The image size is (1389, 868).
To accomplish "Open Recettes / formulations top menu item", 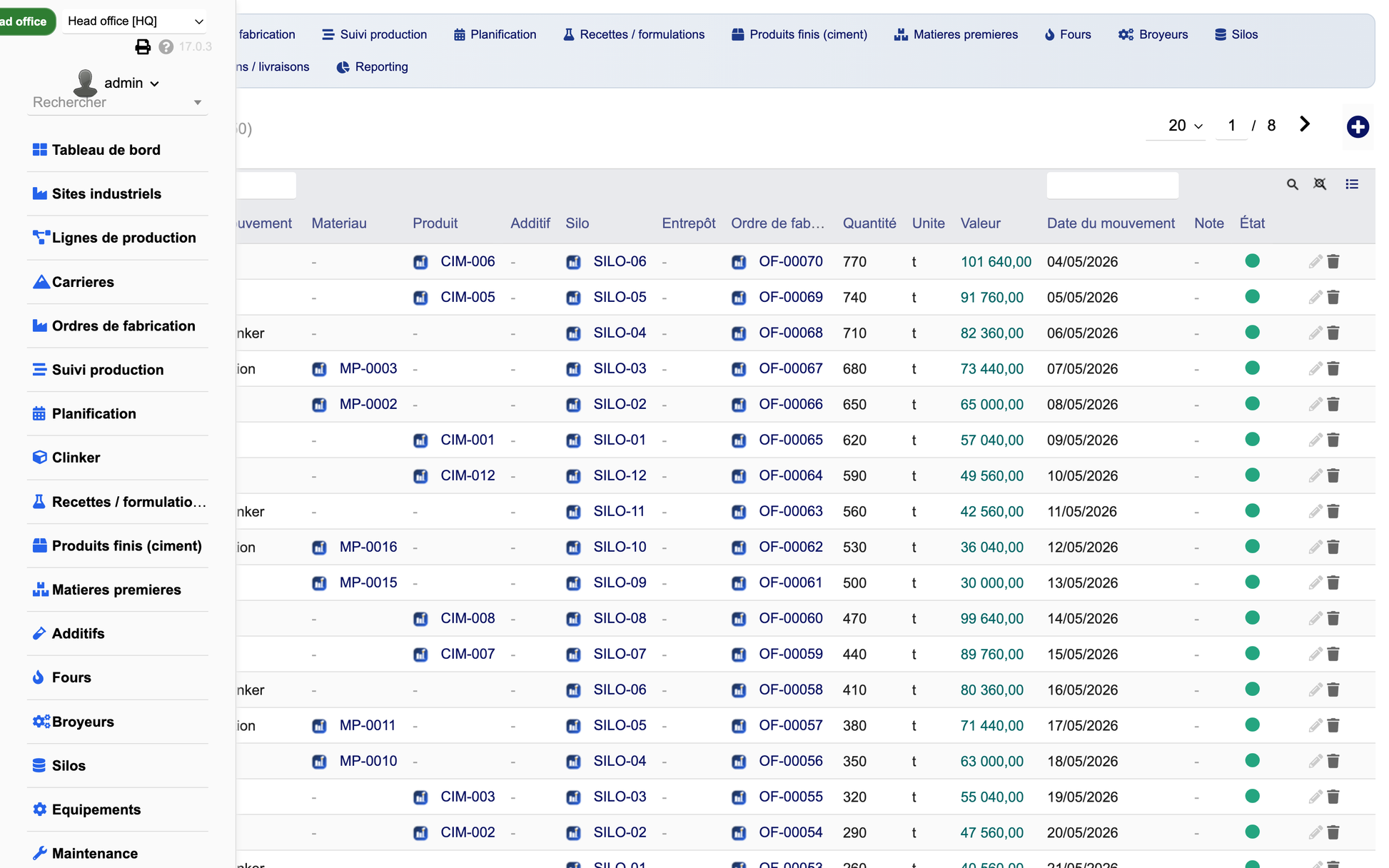I will [633, 34].
